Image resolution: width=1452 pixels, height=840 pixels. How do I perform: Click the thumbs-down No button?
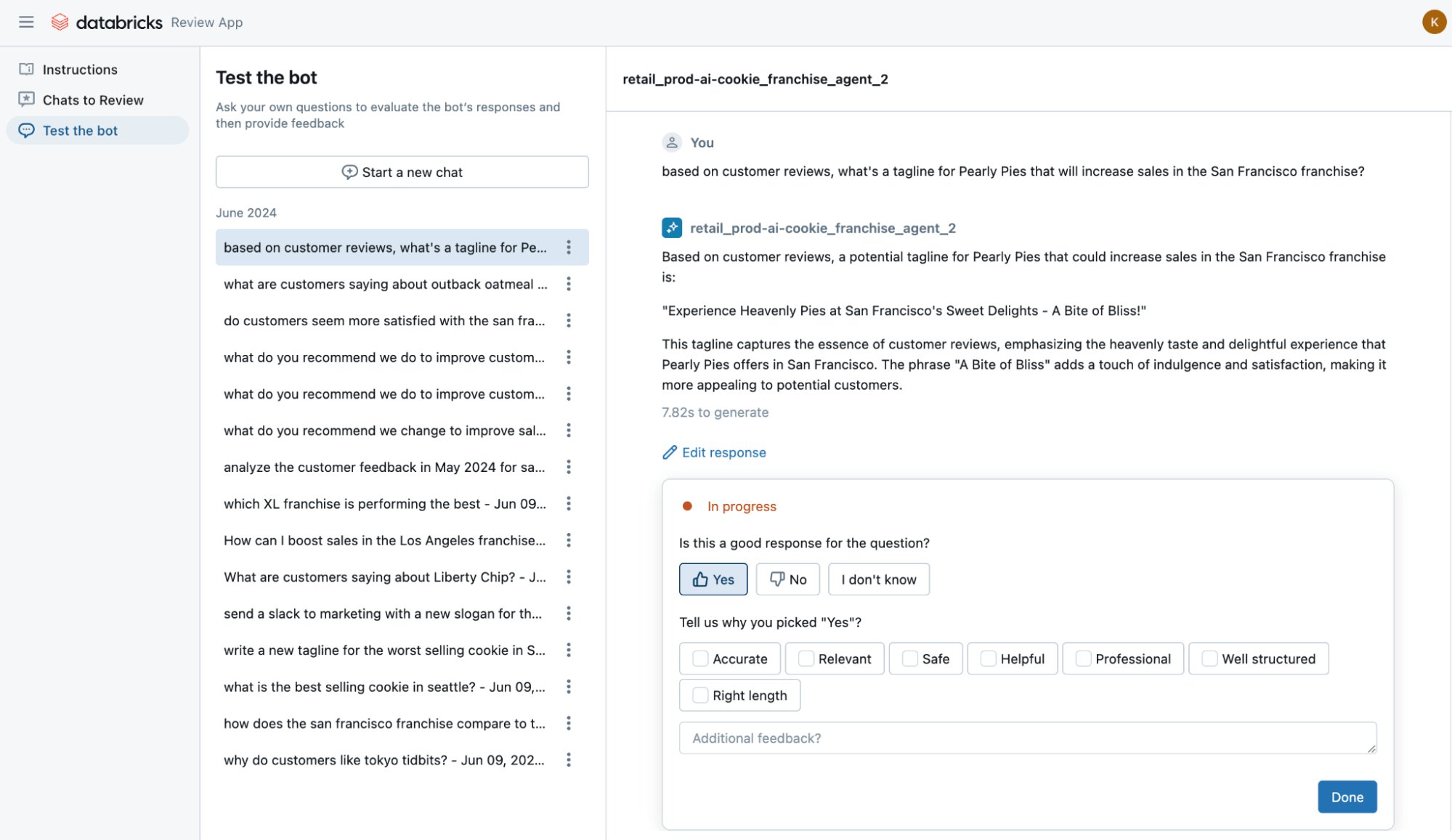[x=787, y=579]
